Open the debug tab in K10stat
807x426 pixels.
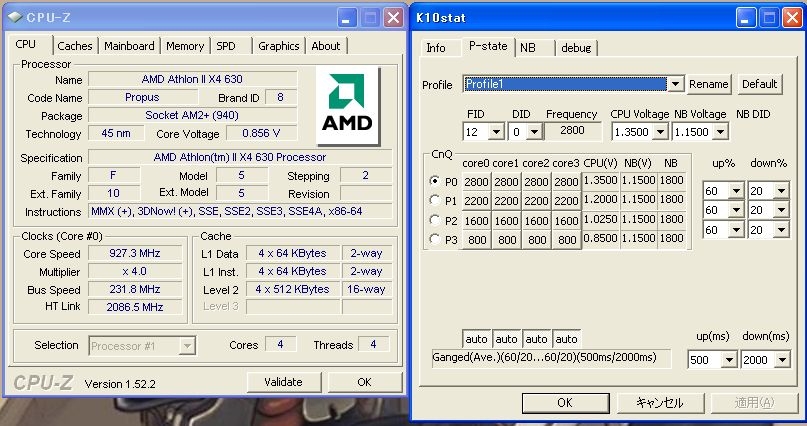pos(576,48)
